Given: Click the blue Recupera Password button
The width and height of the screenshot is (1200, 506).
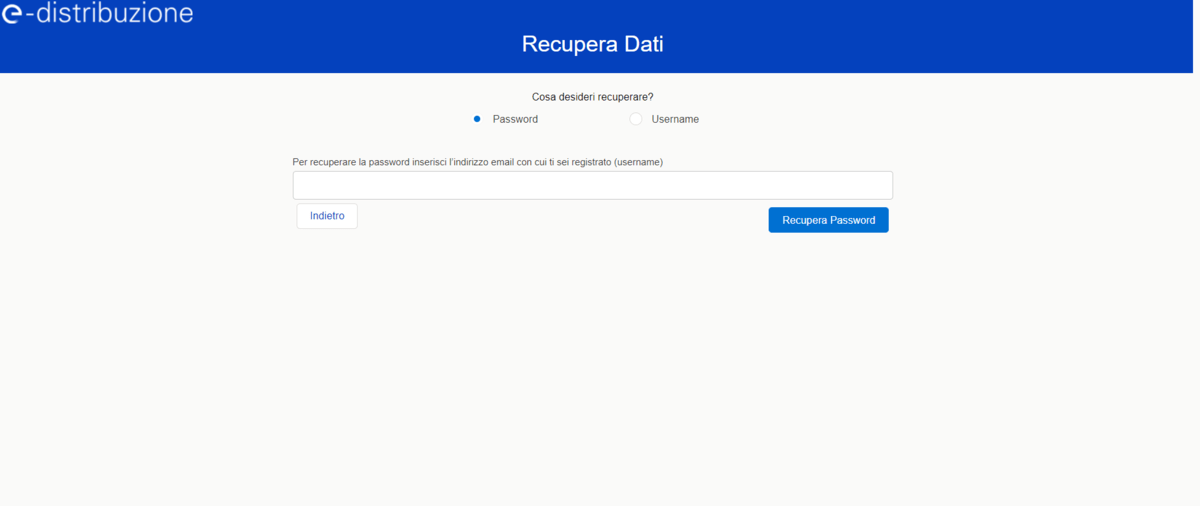Looking at the screenshot, I should [828, 220].
